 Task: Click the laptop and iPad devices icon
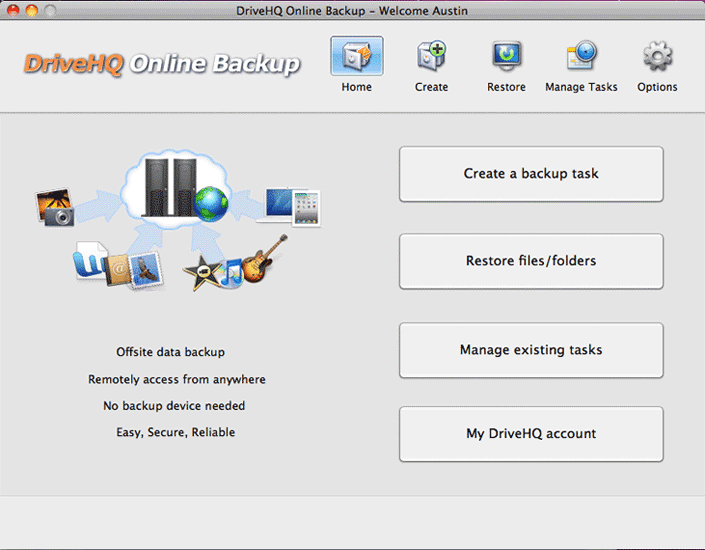click(x=290, y=206)
